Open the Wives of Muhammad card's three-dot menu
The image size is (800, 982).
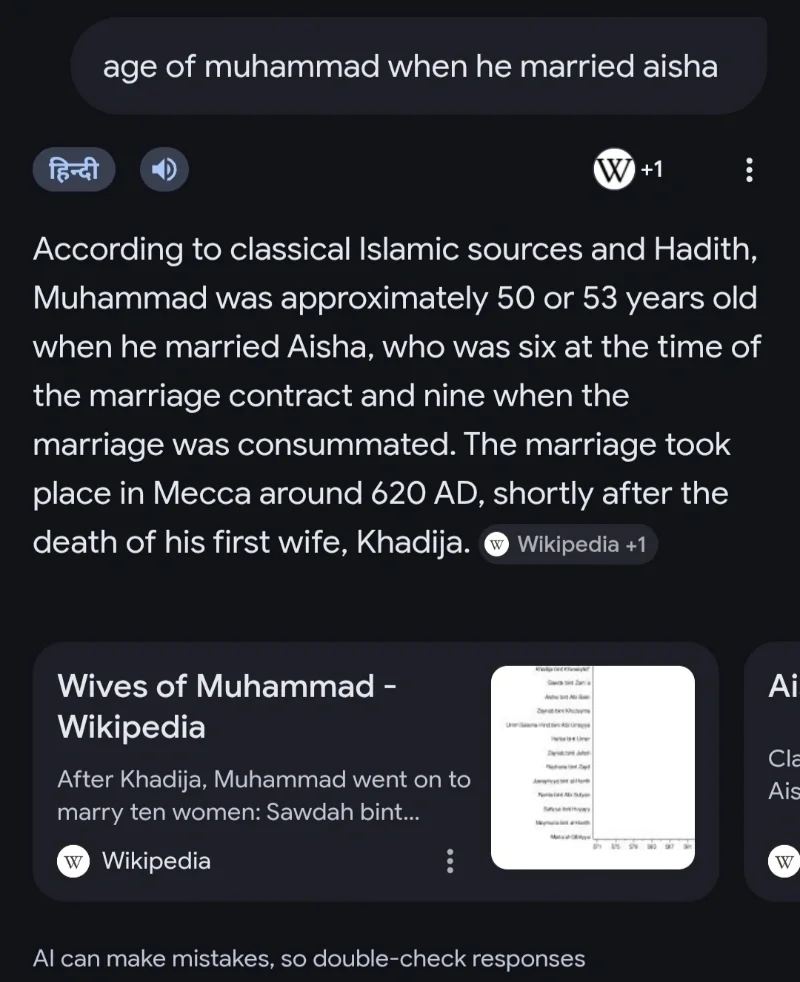450,860
